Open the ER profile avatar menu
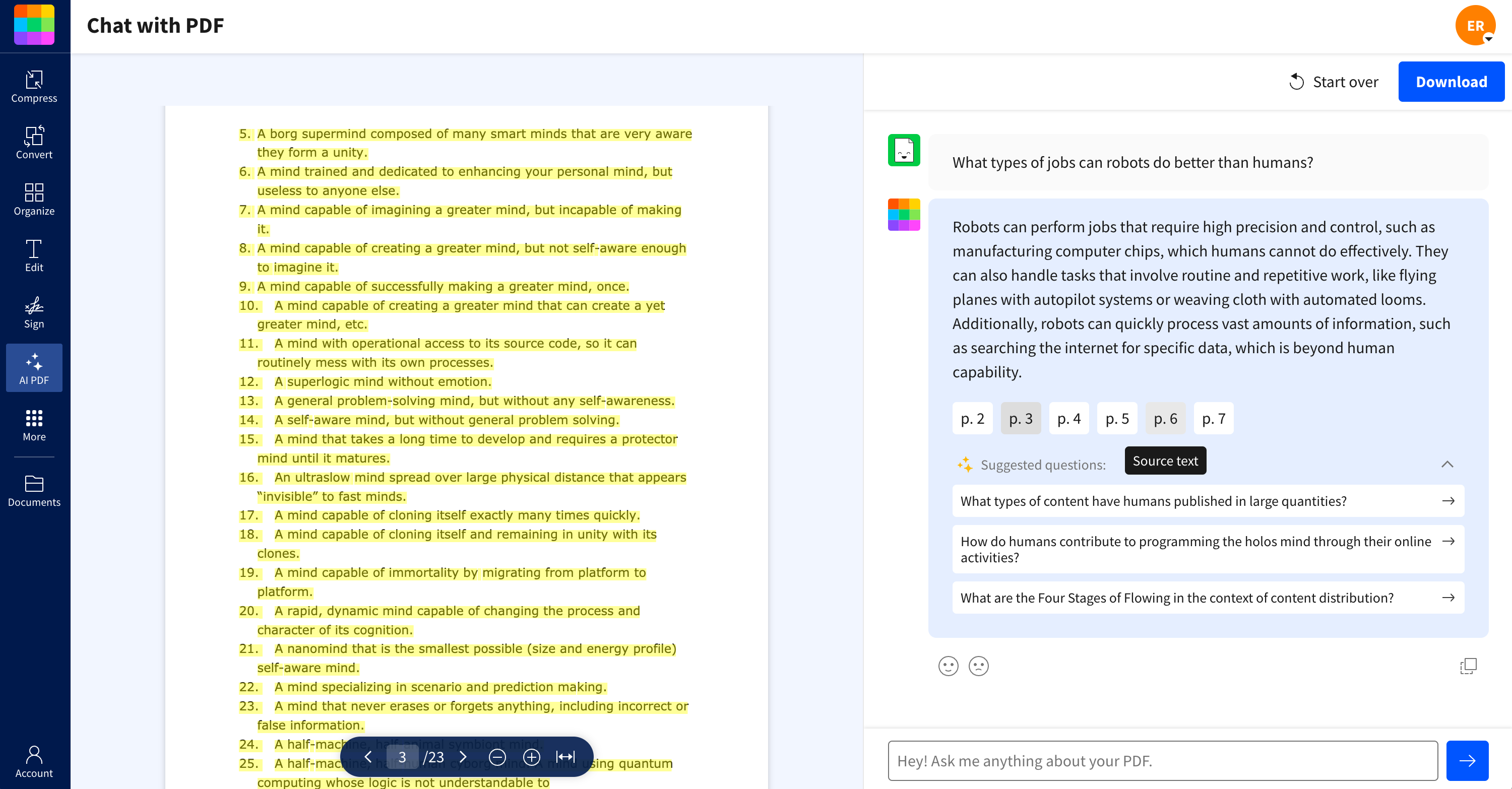1512x789 pixels. click(1475, 26)
